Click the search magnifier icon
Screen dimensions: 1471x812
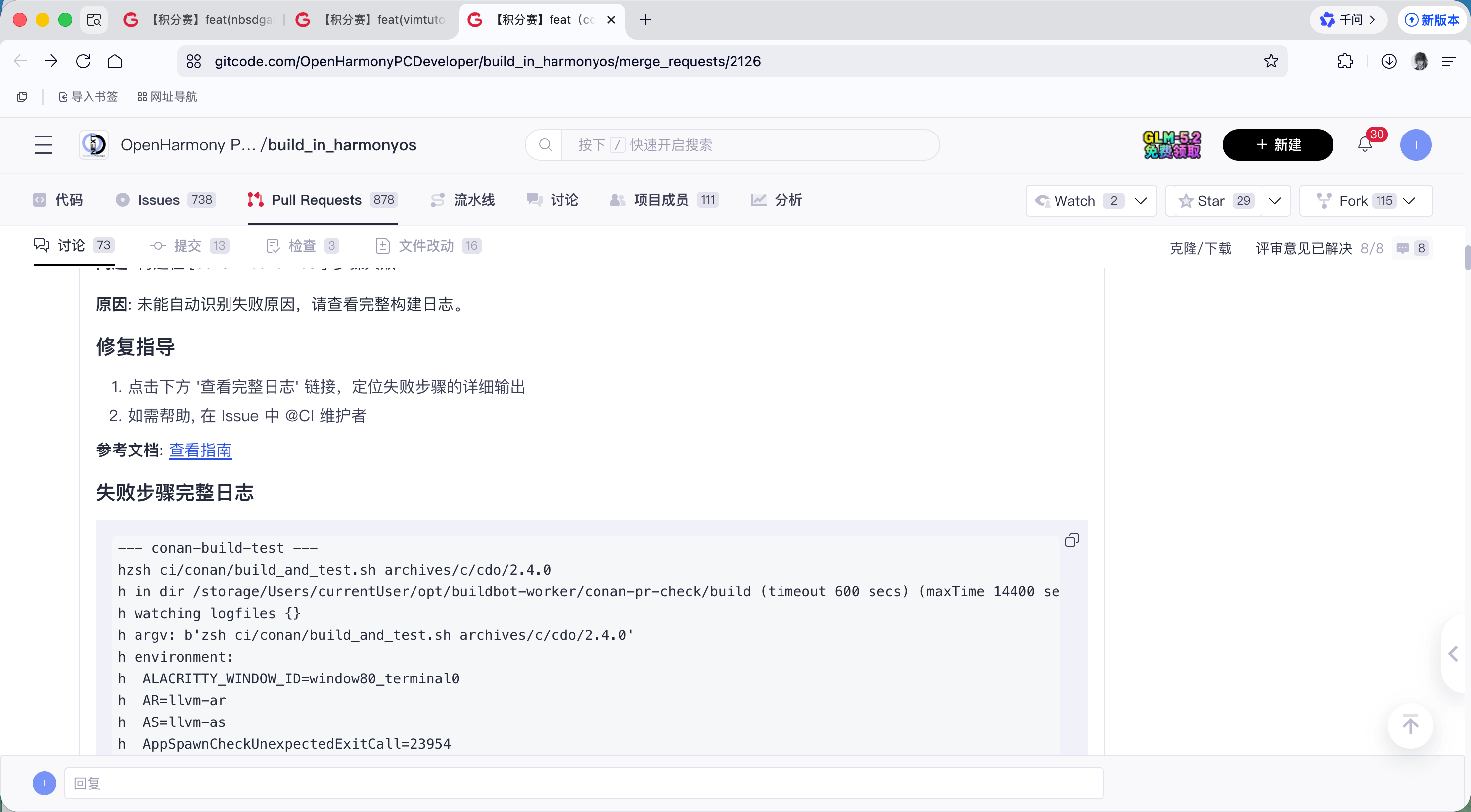point(546,145)
